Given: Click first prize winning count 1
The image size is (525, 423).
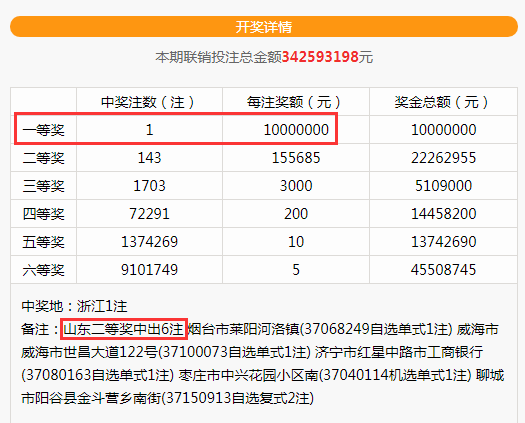Looking at the screenshot, I should 149,130.
